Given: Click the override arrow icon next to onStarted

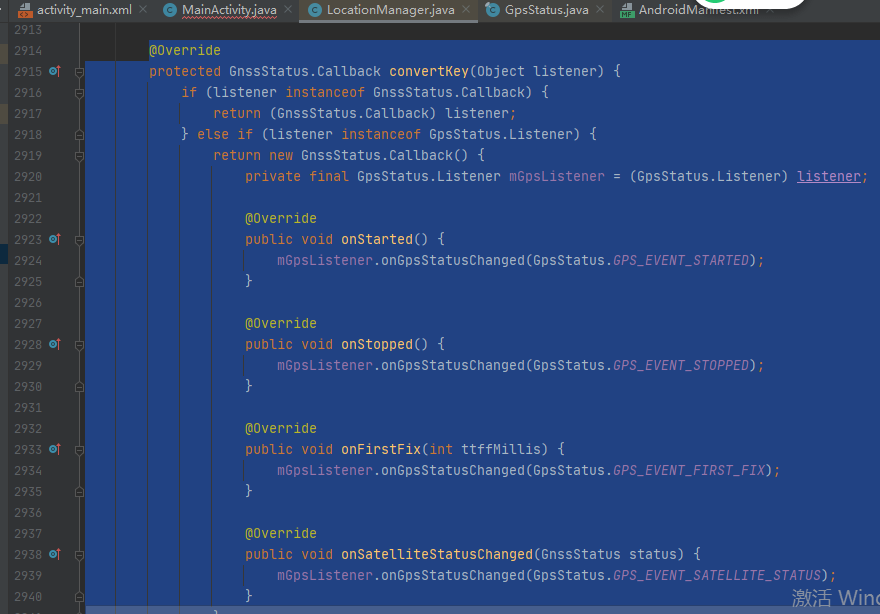Looking at the screenshot, I should pos(56,239).
